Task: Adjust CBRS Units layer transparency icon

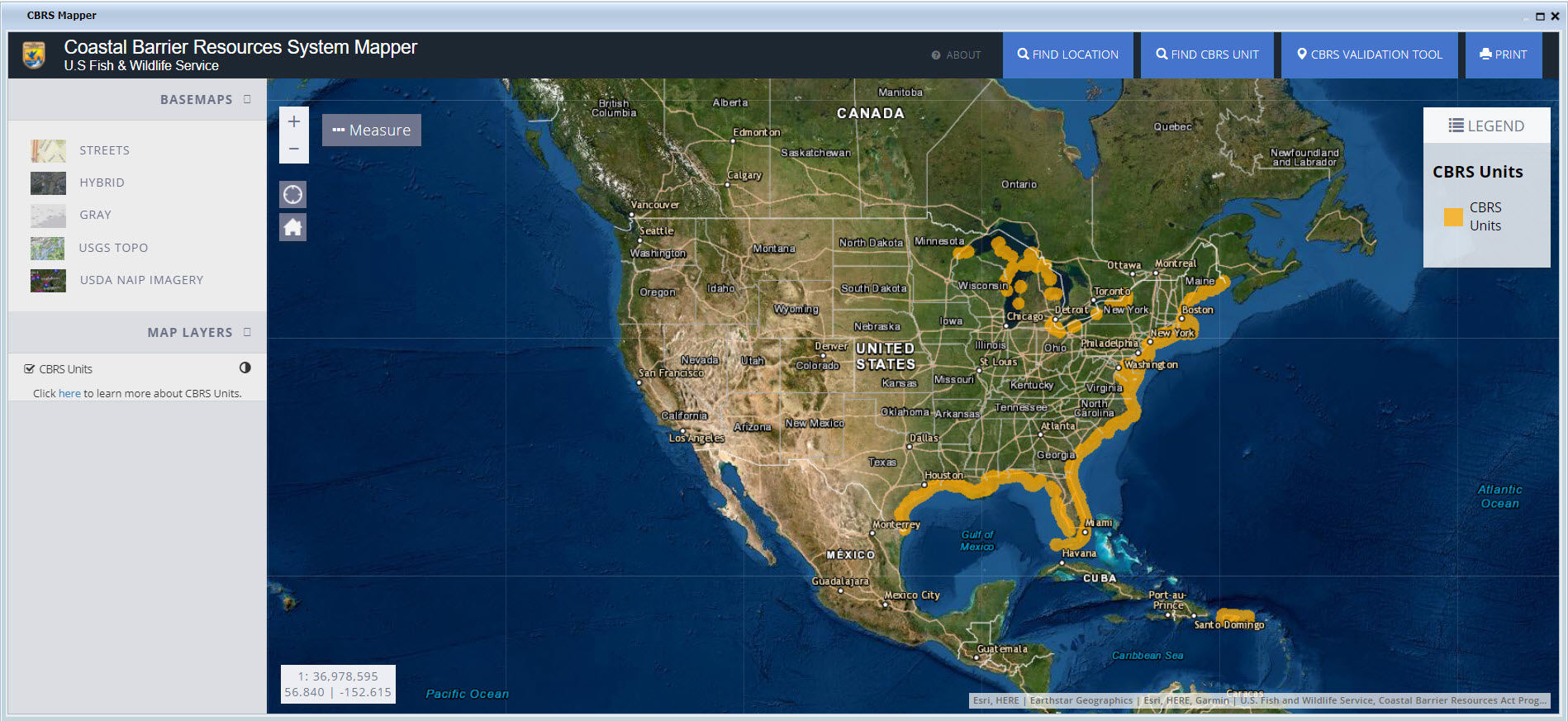Action: tap(245, 368)
